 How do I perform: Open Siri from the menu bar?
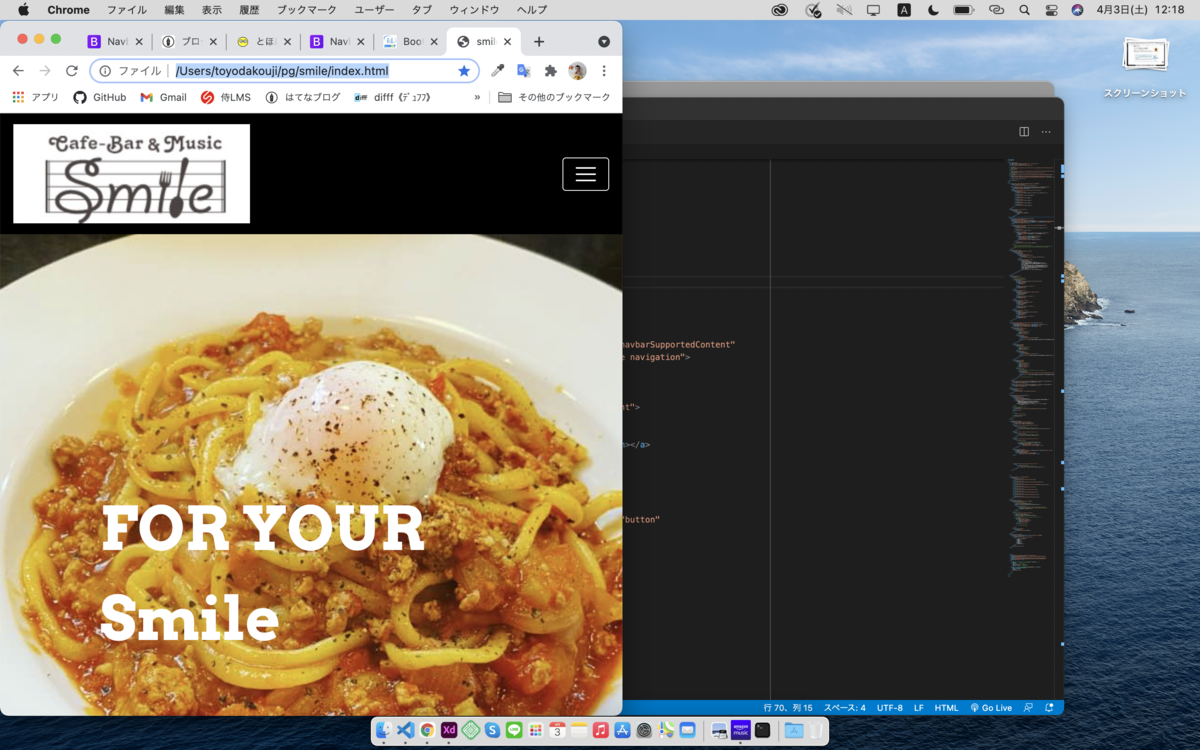point(1077,10)
